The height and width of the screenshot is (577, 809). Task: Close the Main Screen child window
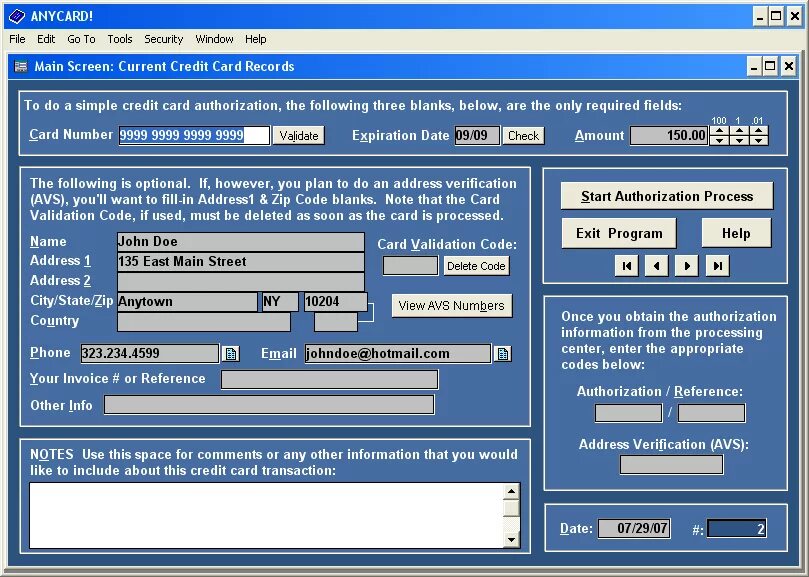(789, 67)
